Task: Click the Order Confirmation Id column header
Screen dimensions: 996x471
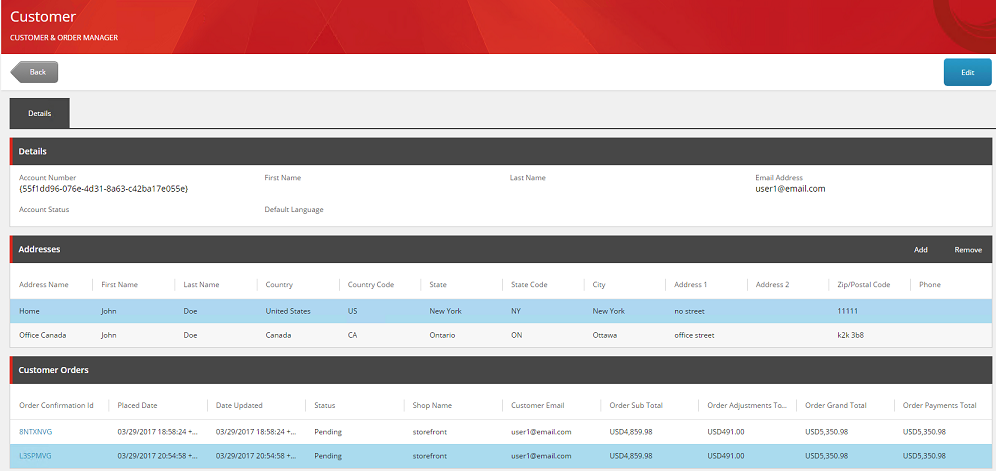Action: point(56,406)
